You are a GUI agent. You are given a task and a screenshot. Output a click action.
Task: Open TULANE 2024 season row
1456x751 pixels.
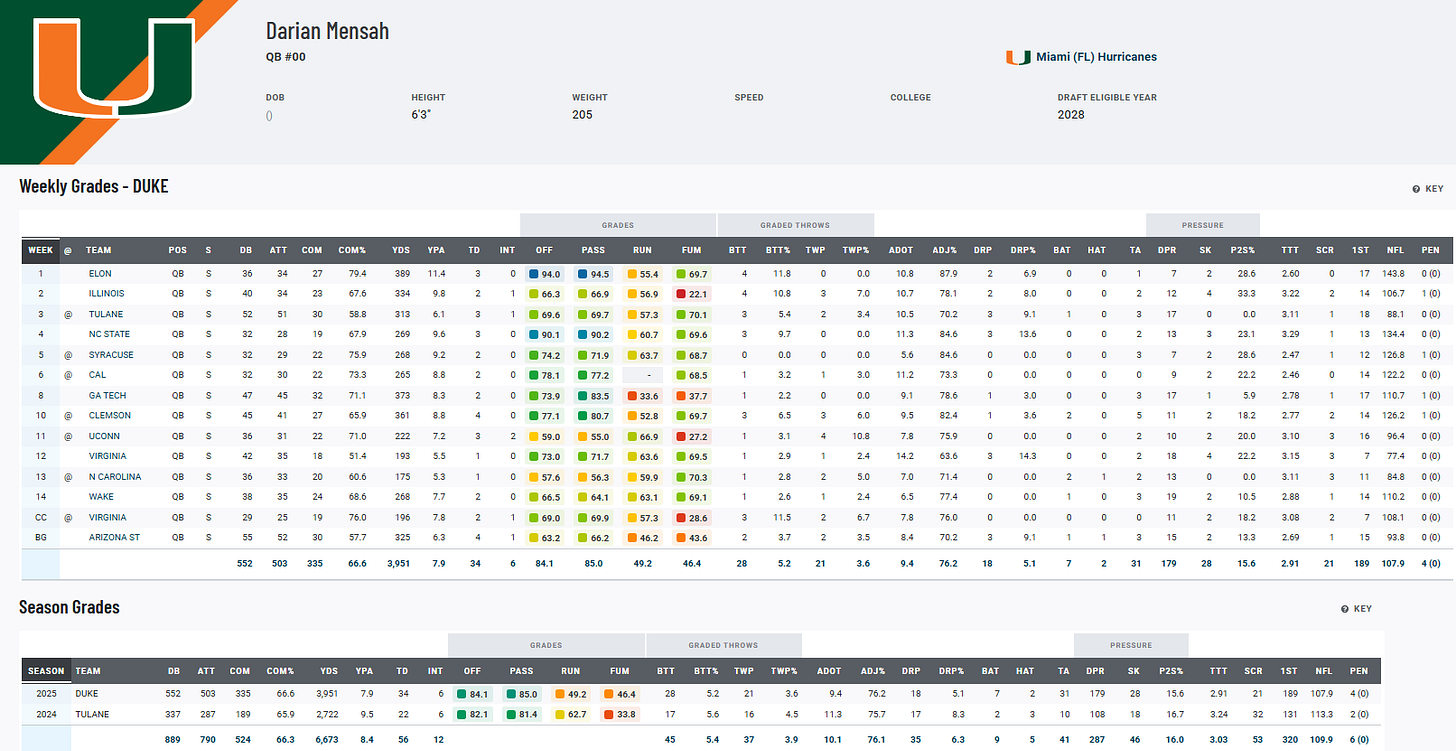point(92,713)
